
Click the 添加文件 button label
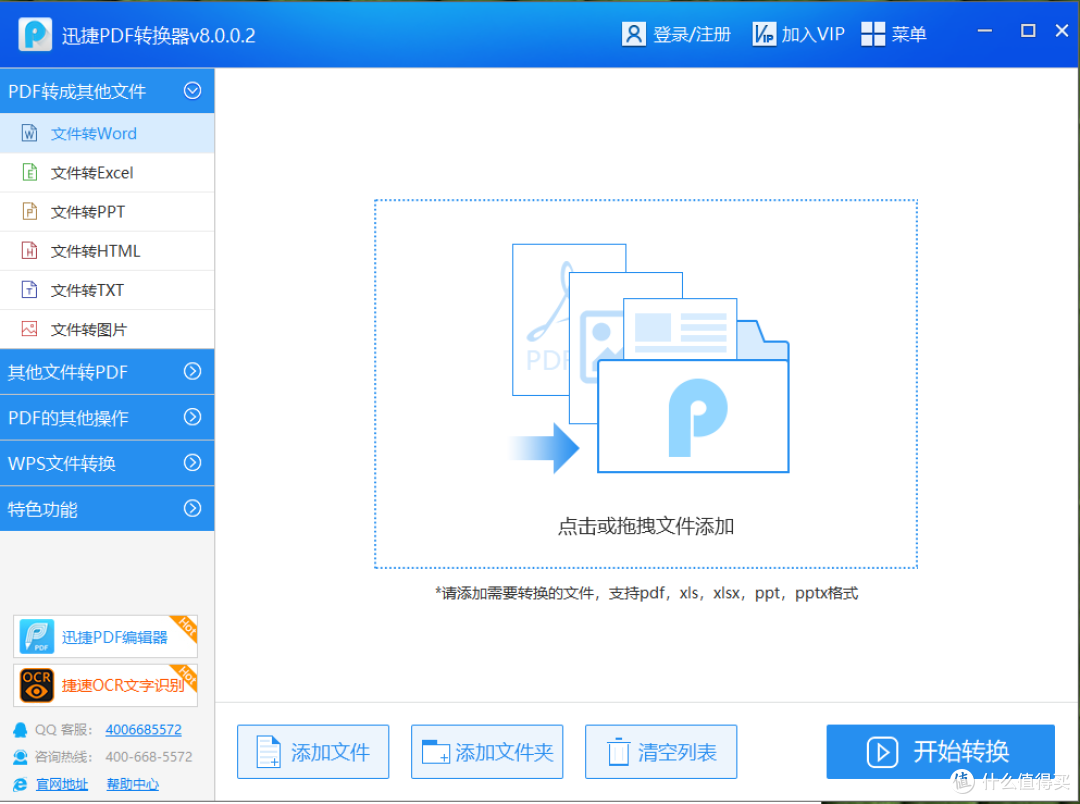pos(330,752)
